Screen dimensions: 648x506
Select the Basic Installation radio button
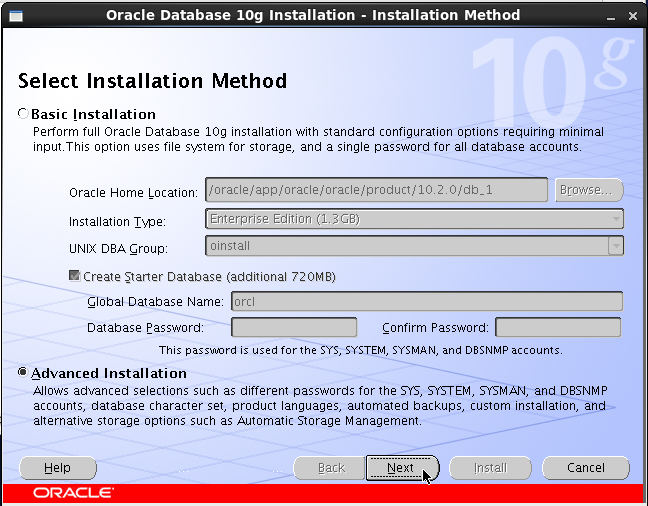click(x=23, y=114)
